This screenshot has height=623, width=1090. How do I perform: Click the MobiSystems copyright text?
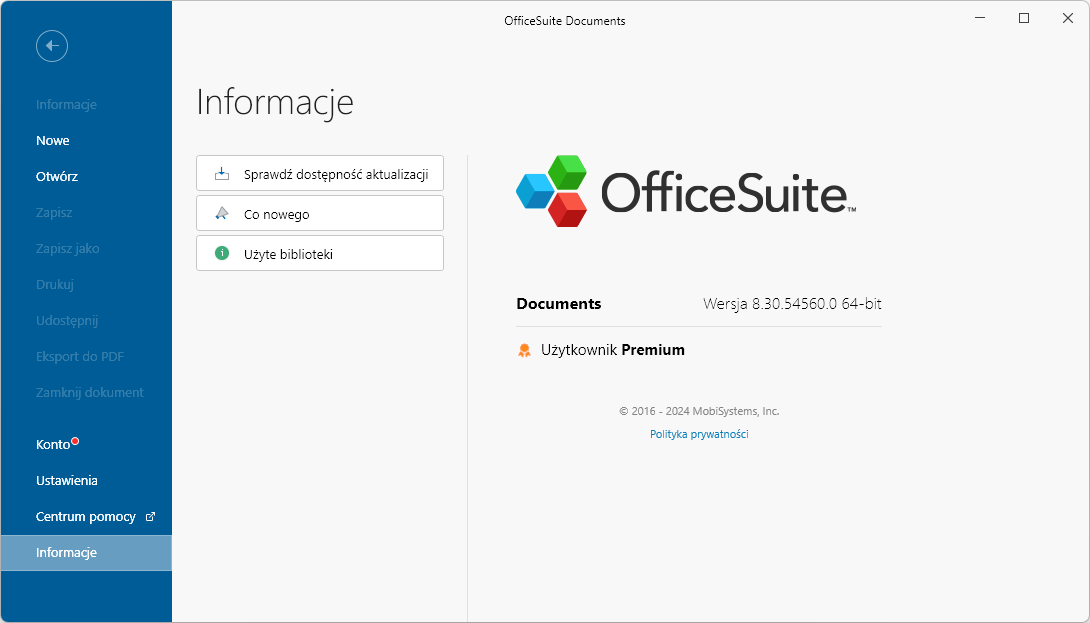pyautogui.click(x=699, y=411)
